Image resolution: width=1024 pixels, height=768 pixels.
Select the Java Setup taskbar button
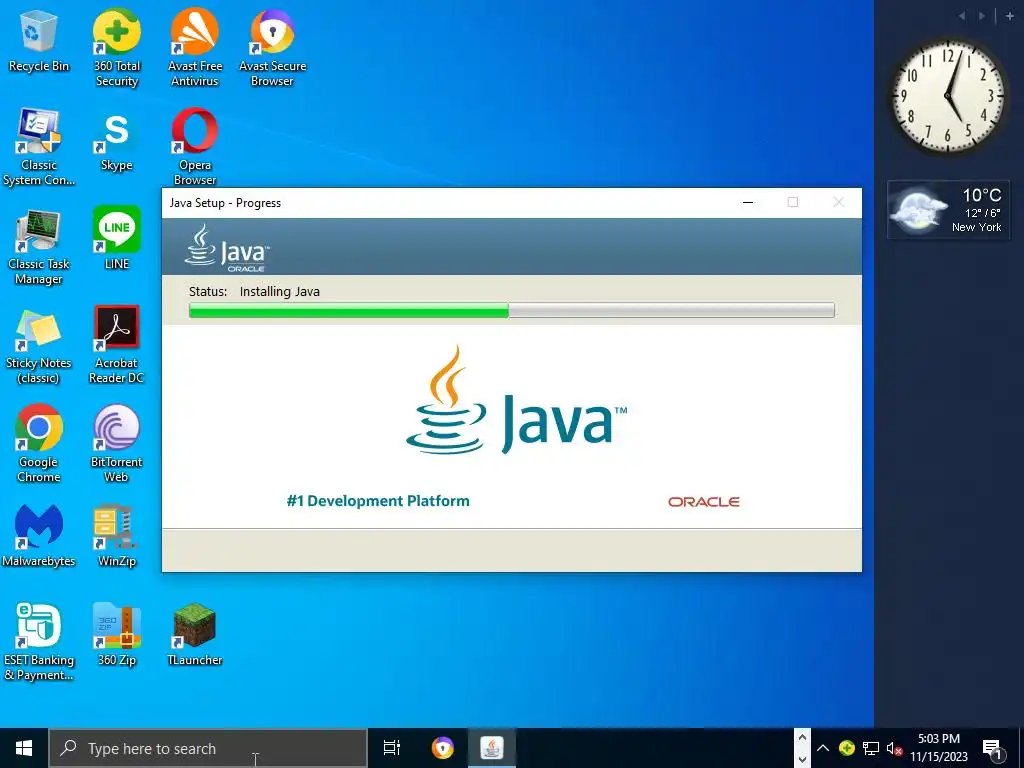coord(492,748)
